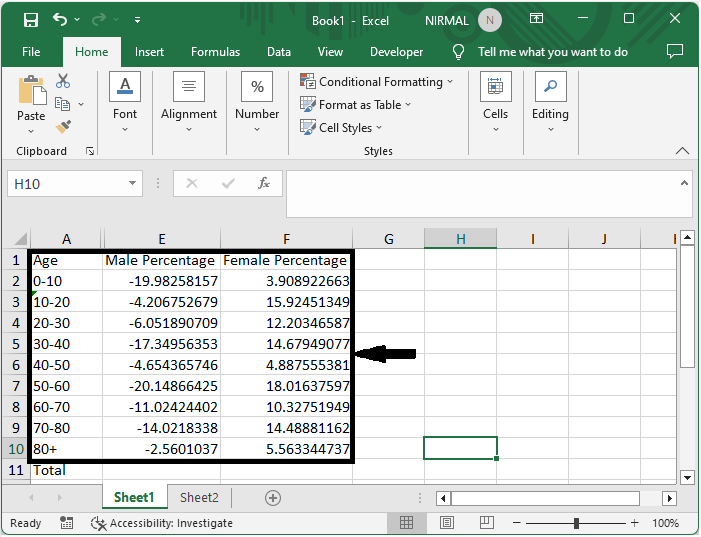Open Accessibility Investigate status icon
The height and width of the screenshot is (537, 701).
98,523
